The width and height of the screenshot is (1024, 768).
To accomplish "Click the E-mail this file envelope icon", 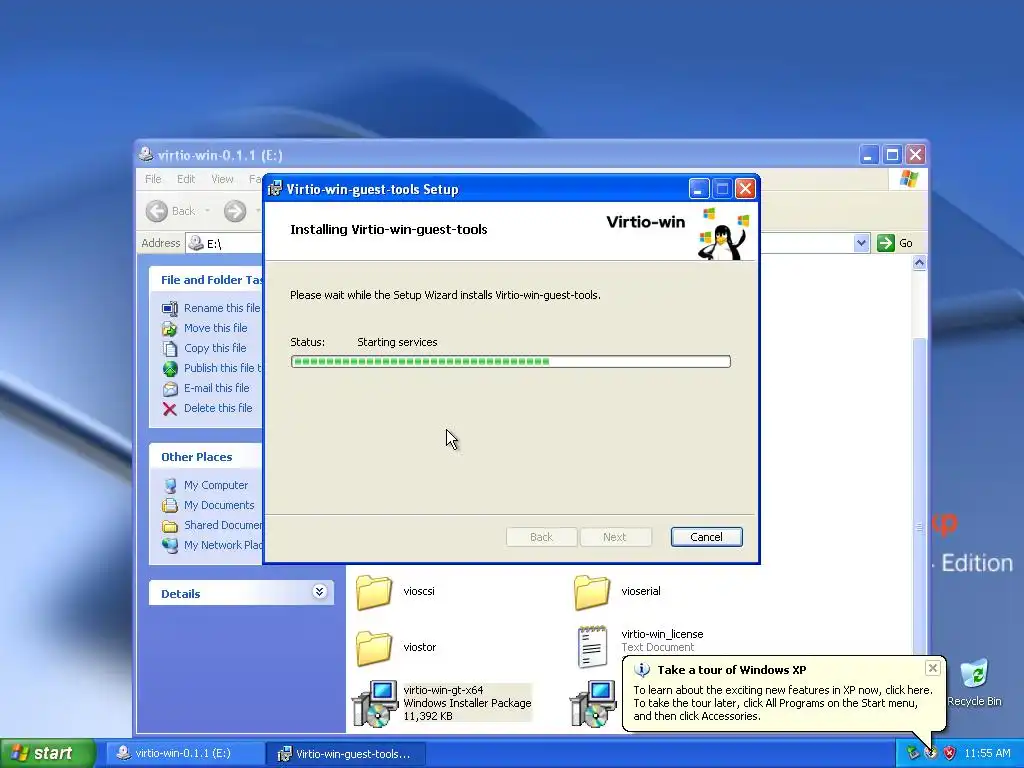I will [170, 389].
